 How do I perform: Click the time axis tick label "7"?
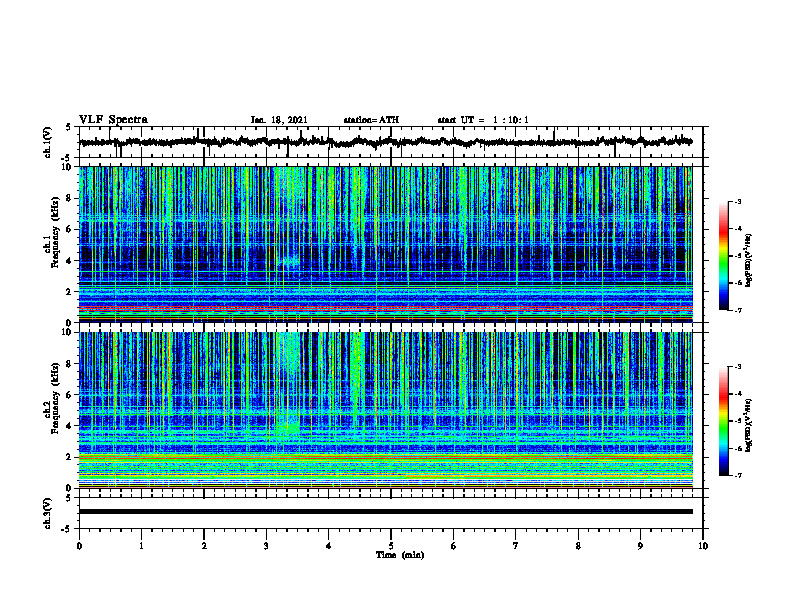click(516, 546)
